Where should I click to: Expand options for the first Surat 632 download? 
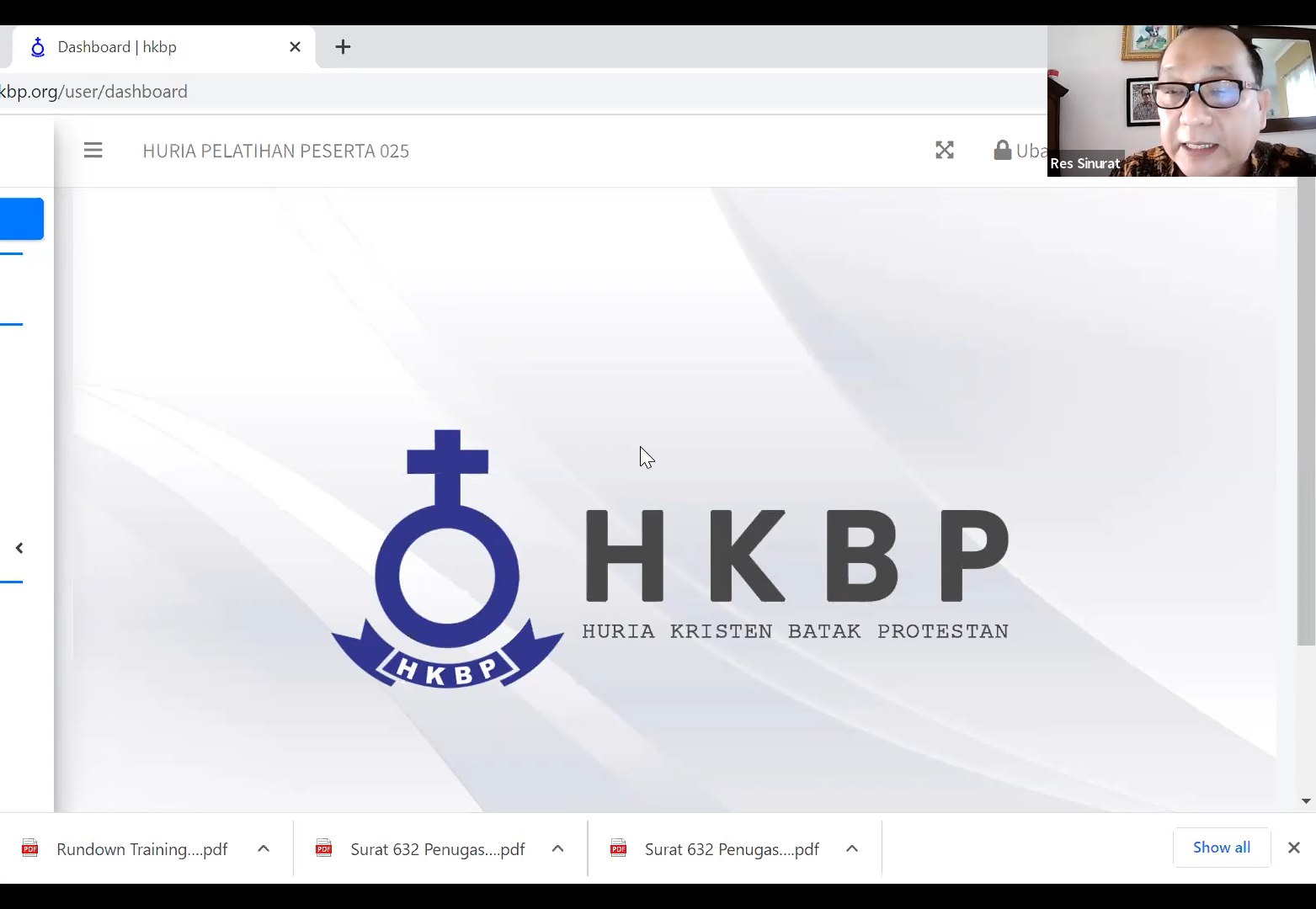(557, 848)
